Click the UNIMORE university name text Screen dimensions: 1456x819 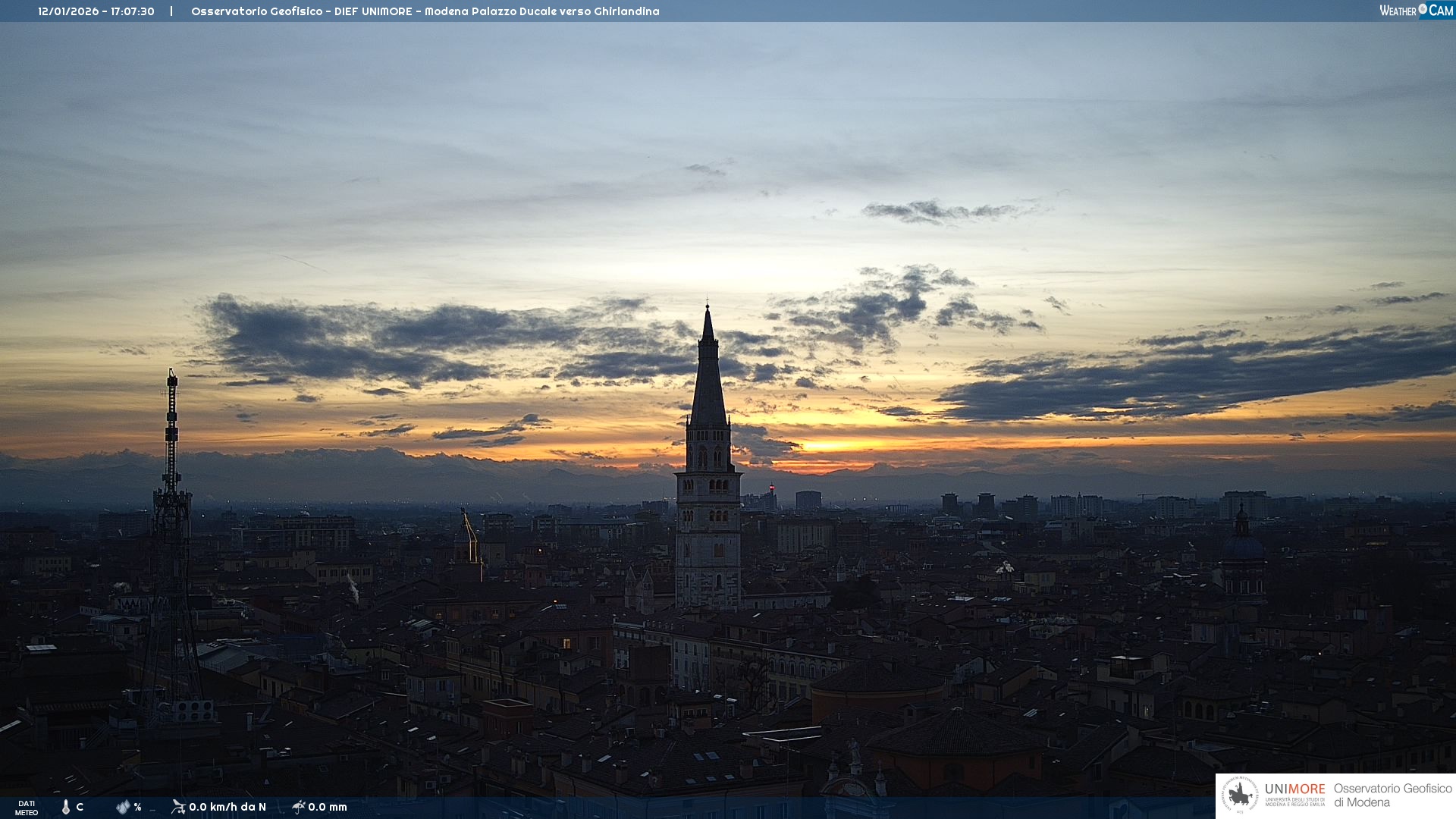click(1294, 789)
